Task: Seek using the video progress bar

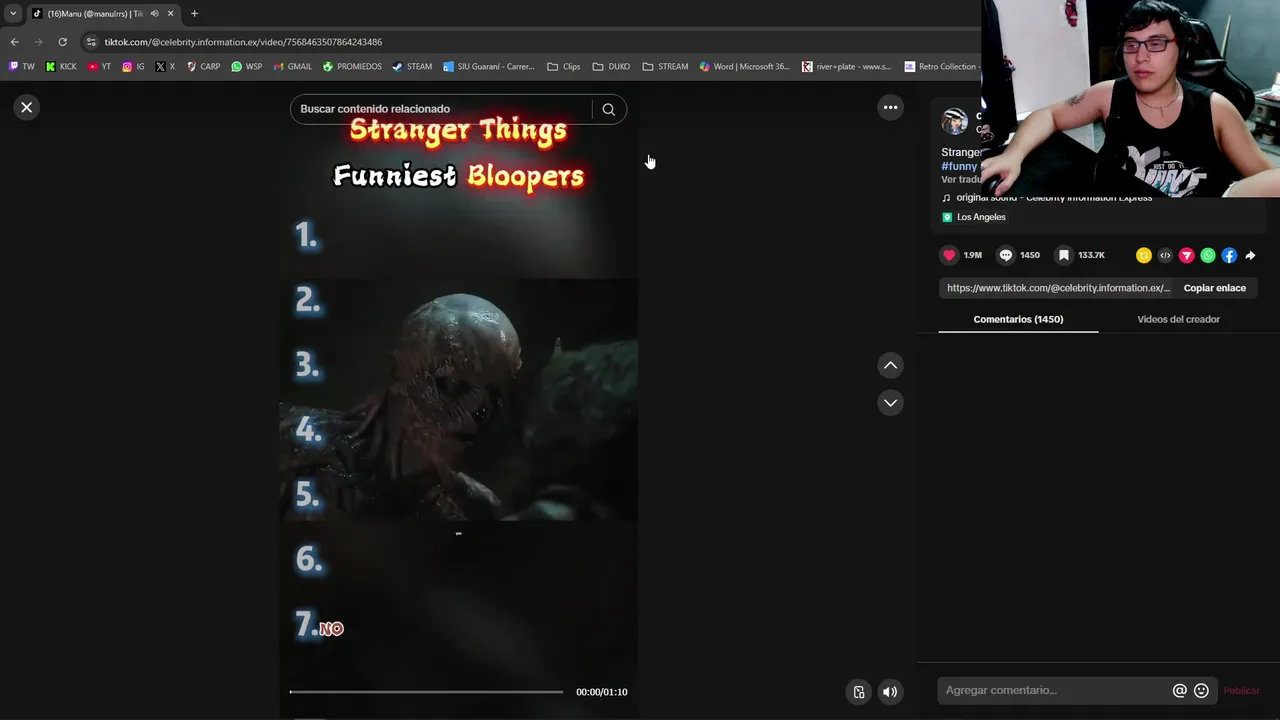Action: pyautogui.click(x=427, y=692)
